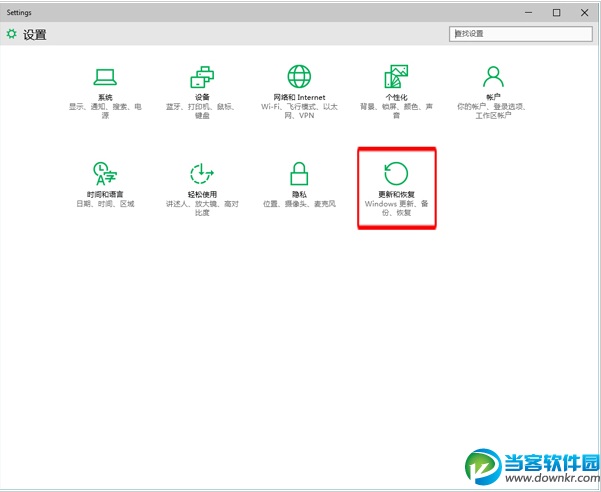Click the 帐户 label text
The width and height of the screenshot is (601, 492).
(x=493, y=97)
